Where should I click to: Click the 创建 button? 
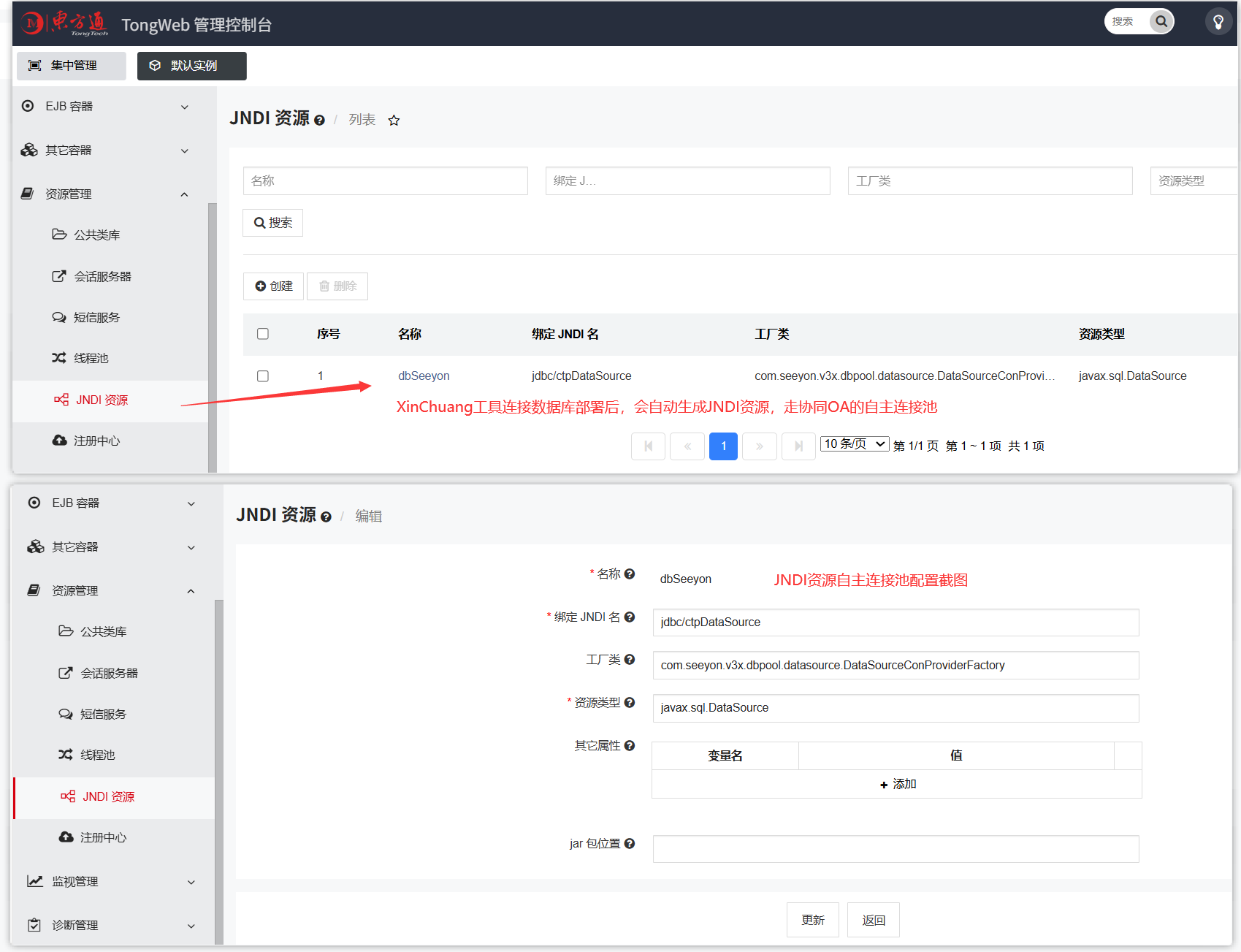273,286
